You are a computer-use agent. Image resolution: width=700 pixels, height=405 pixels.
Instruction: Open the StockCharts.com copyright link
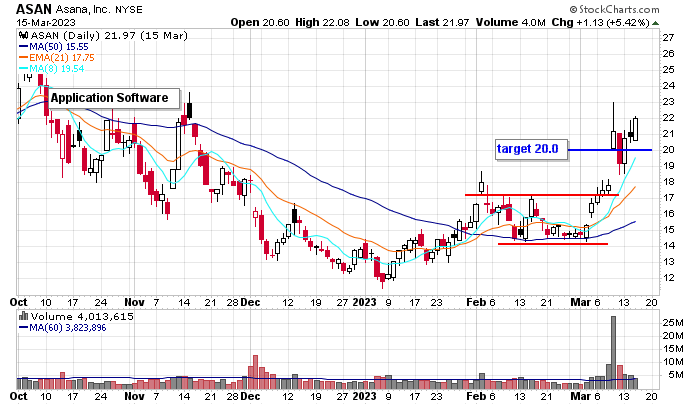[614, 9]
